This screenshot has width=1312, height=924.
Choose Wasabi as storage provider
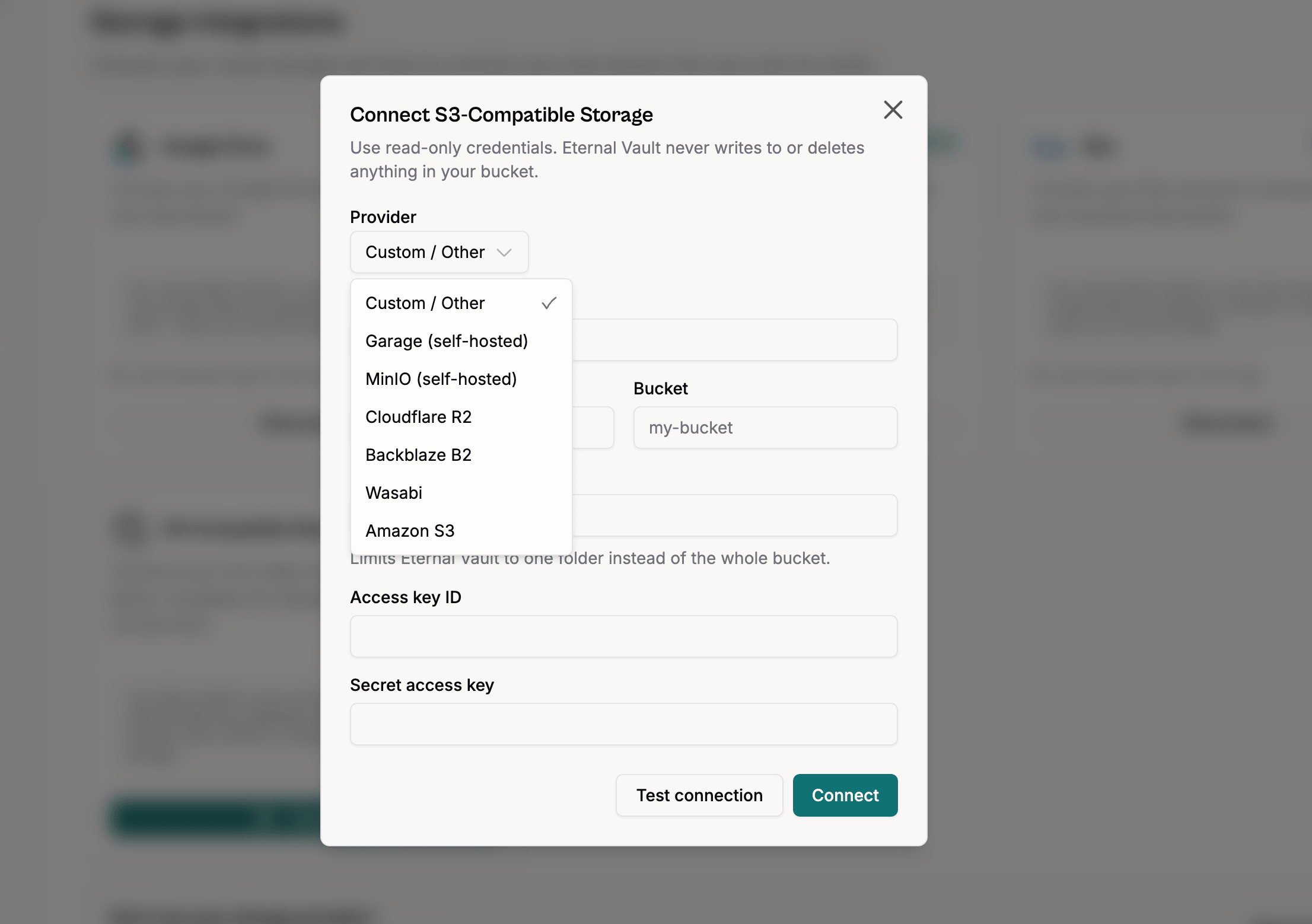pos(461,493)
